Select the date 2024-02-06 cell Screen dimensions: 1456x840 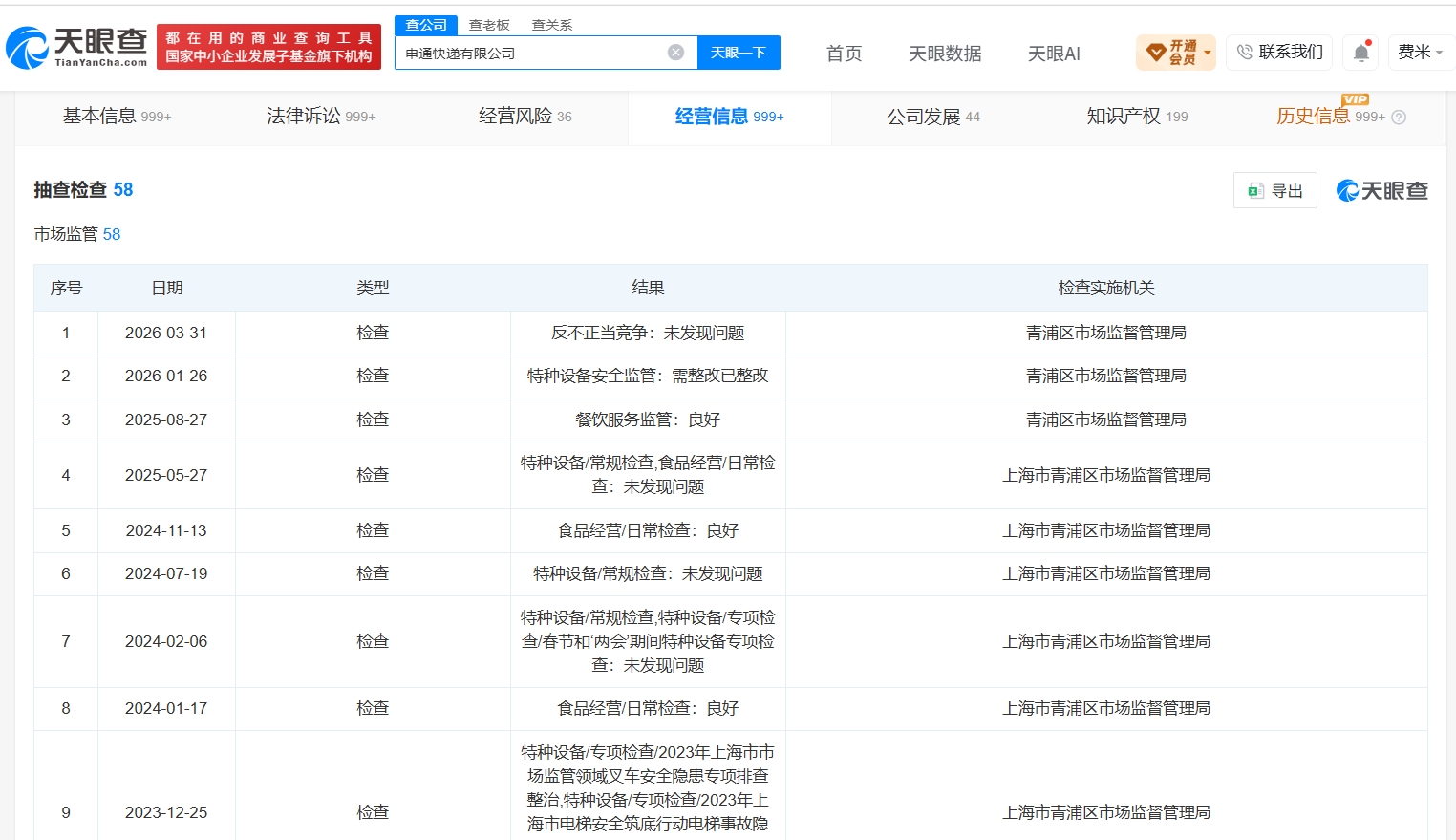(166, 641)
